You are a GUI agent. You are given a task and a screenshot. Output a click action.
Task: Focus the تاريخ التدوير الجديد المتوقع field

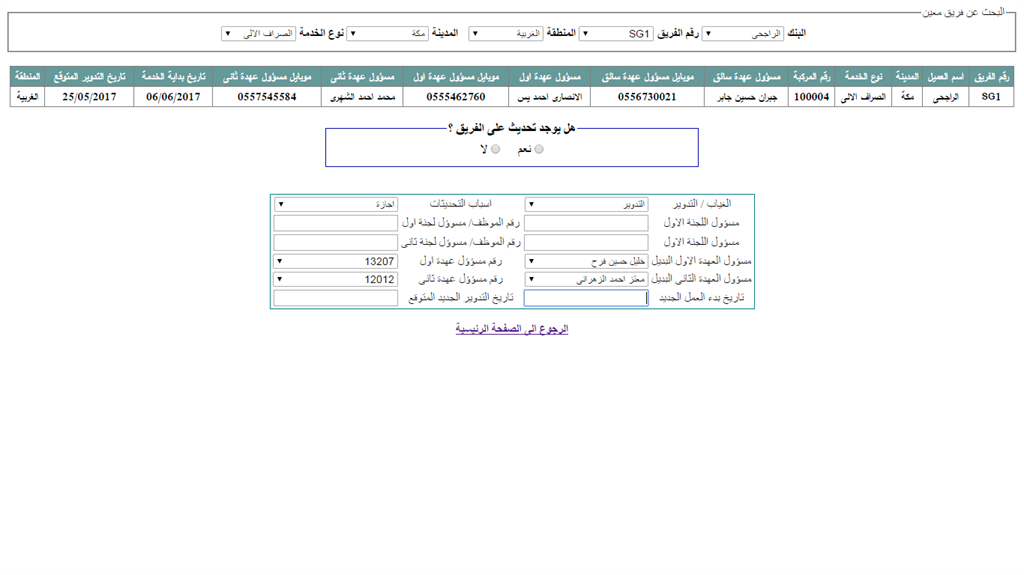tap(336, 298)
